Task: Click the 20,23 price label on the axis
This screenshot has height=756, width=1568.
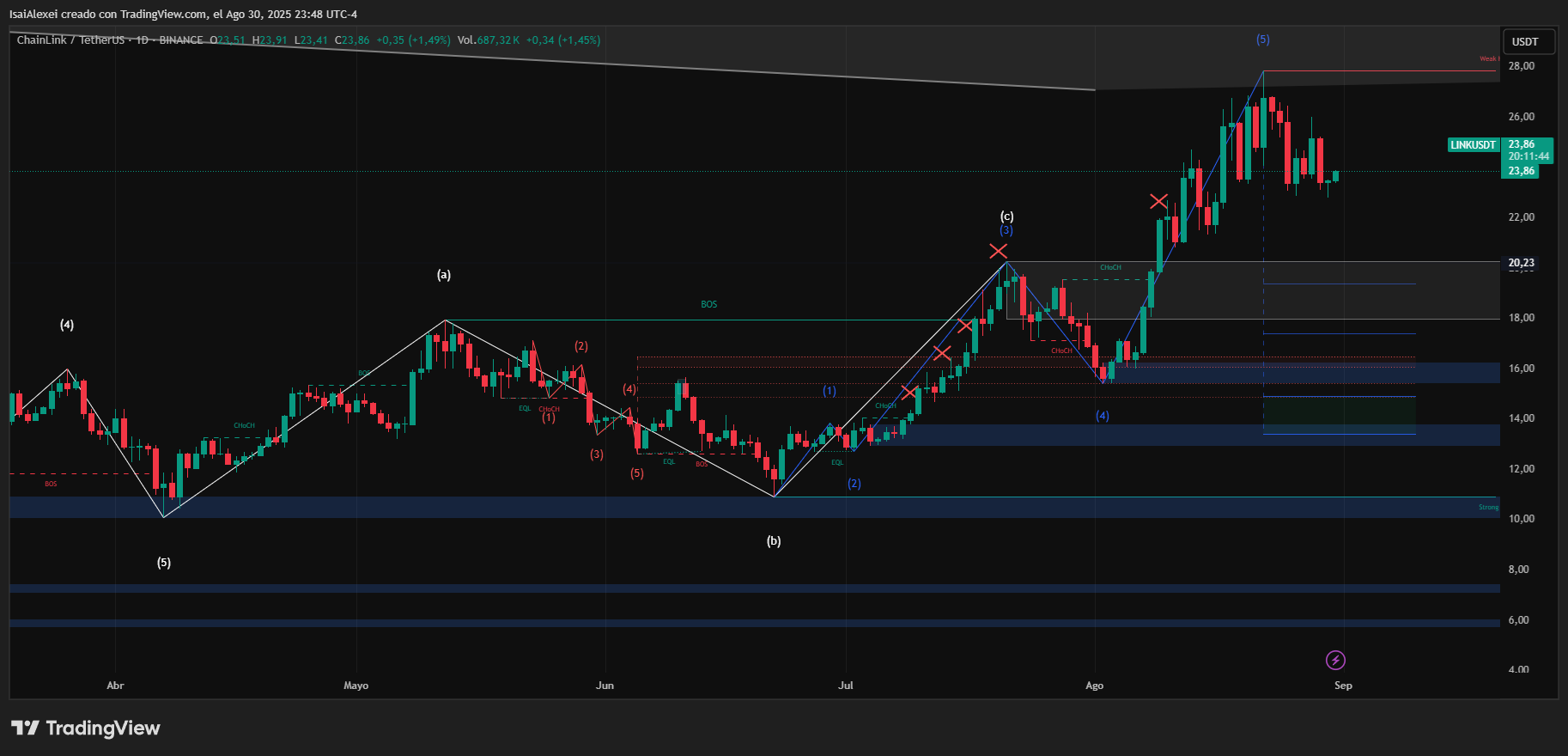Action: tap(1521, 263)
